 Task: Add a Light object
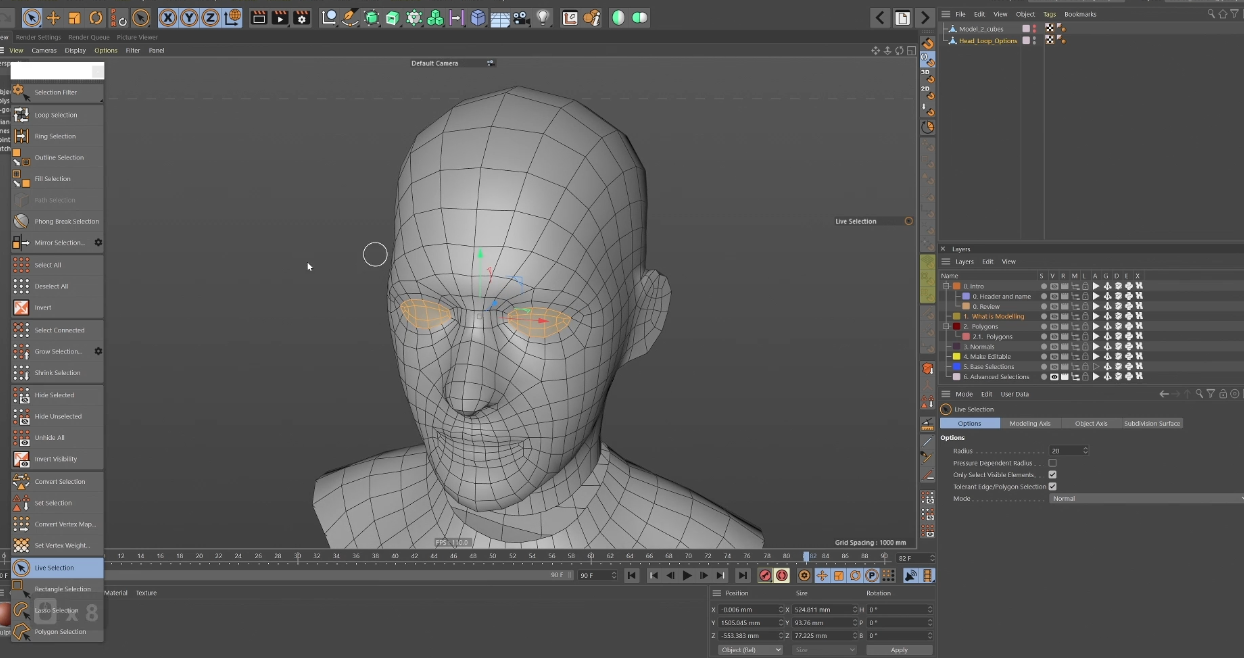click(x=543, y=17)
